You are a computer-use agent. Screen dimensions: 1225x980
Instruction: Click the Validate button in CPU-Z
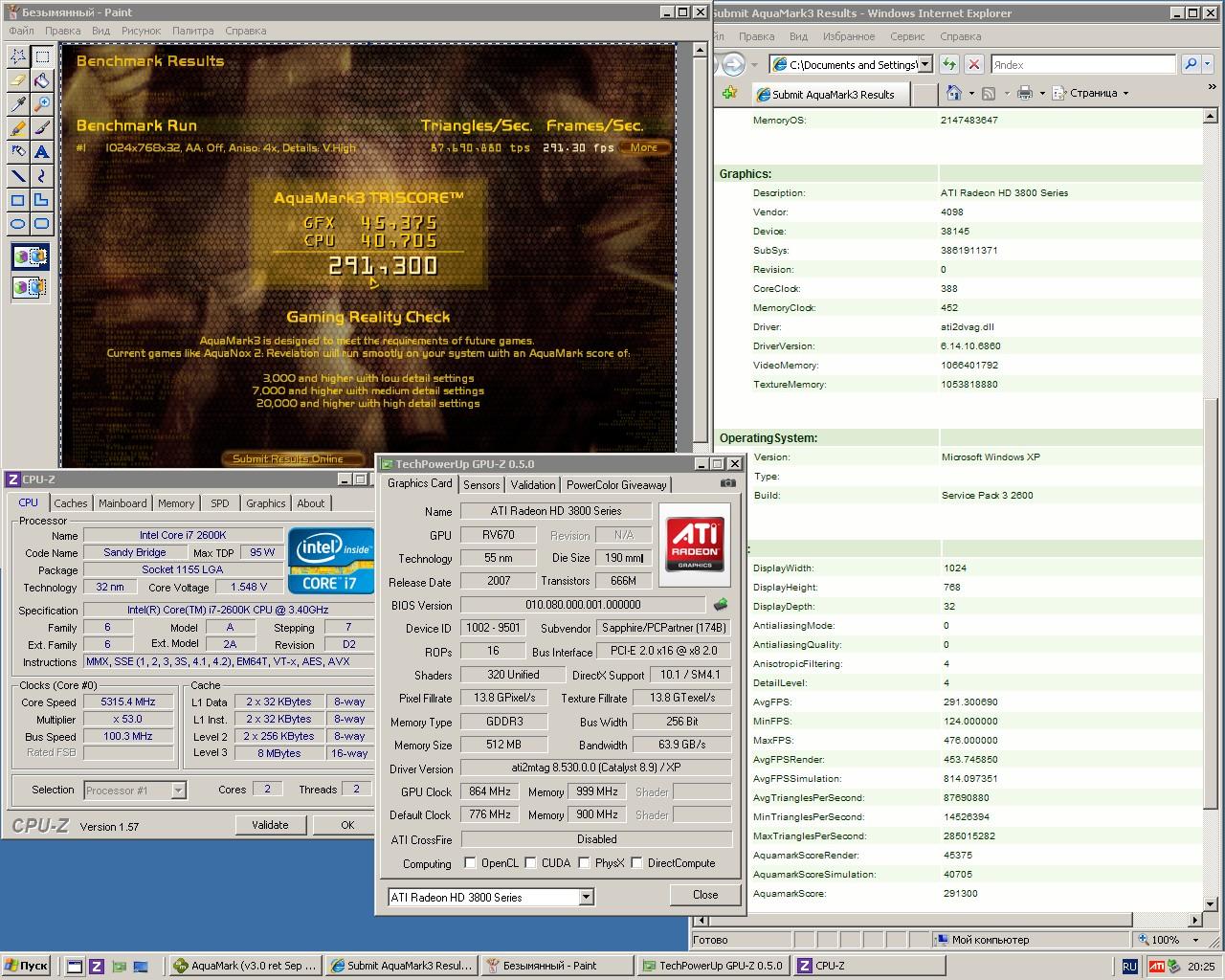pyautogui.click(x=270, y=825)
